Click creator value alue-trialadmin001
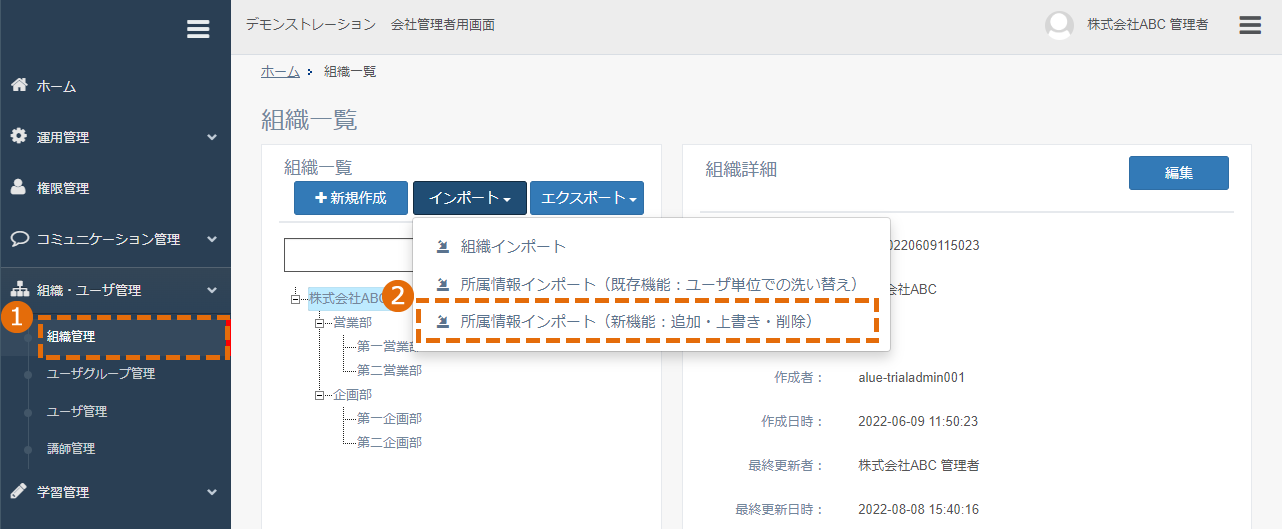1282x529 pixels. (x=911, y=377)
